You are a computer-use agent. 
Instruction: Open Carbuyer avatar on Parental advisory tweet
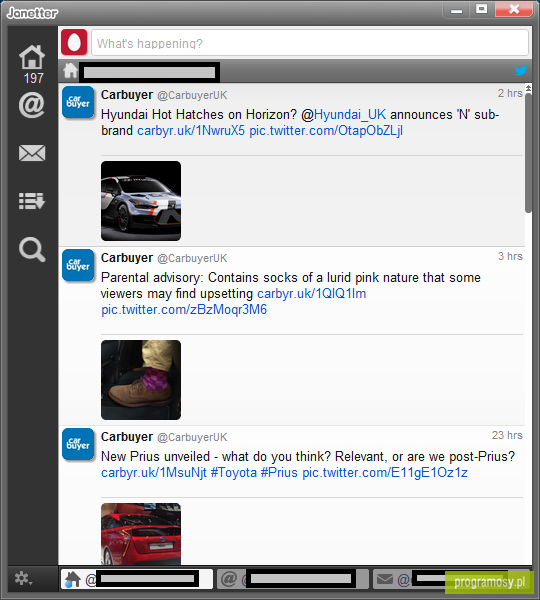(x=78, y=266)
